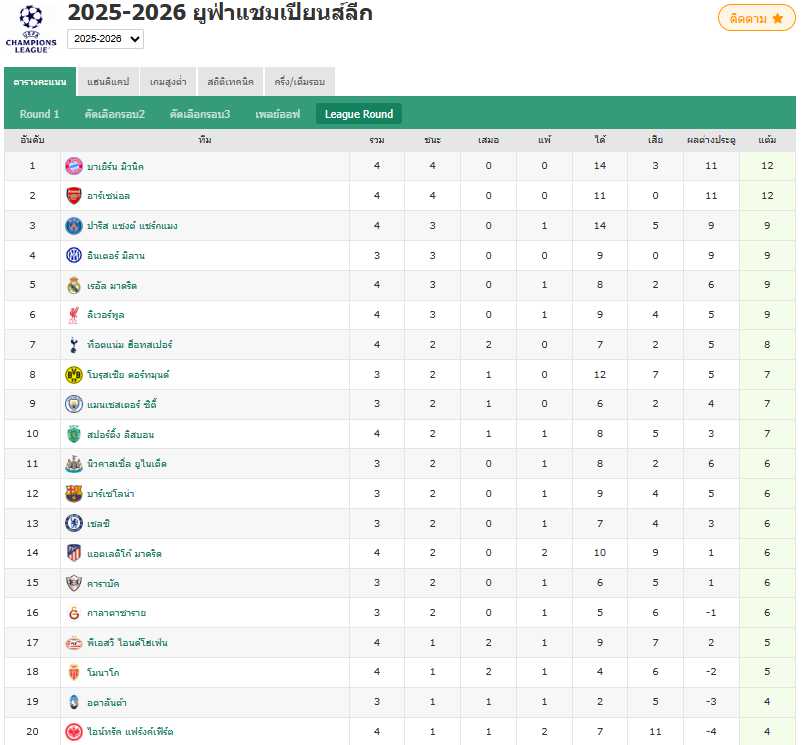Click the Paris Saint-Germain crest icon

74,225
